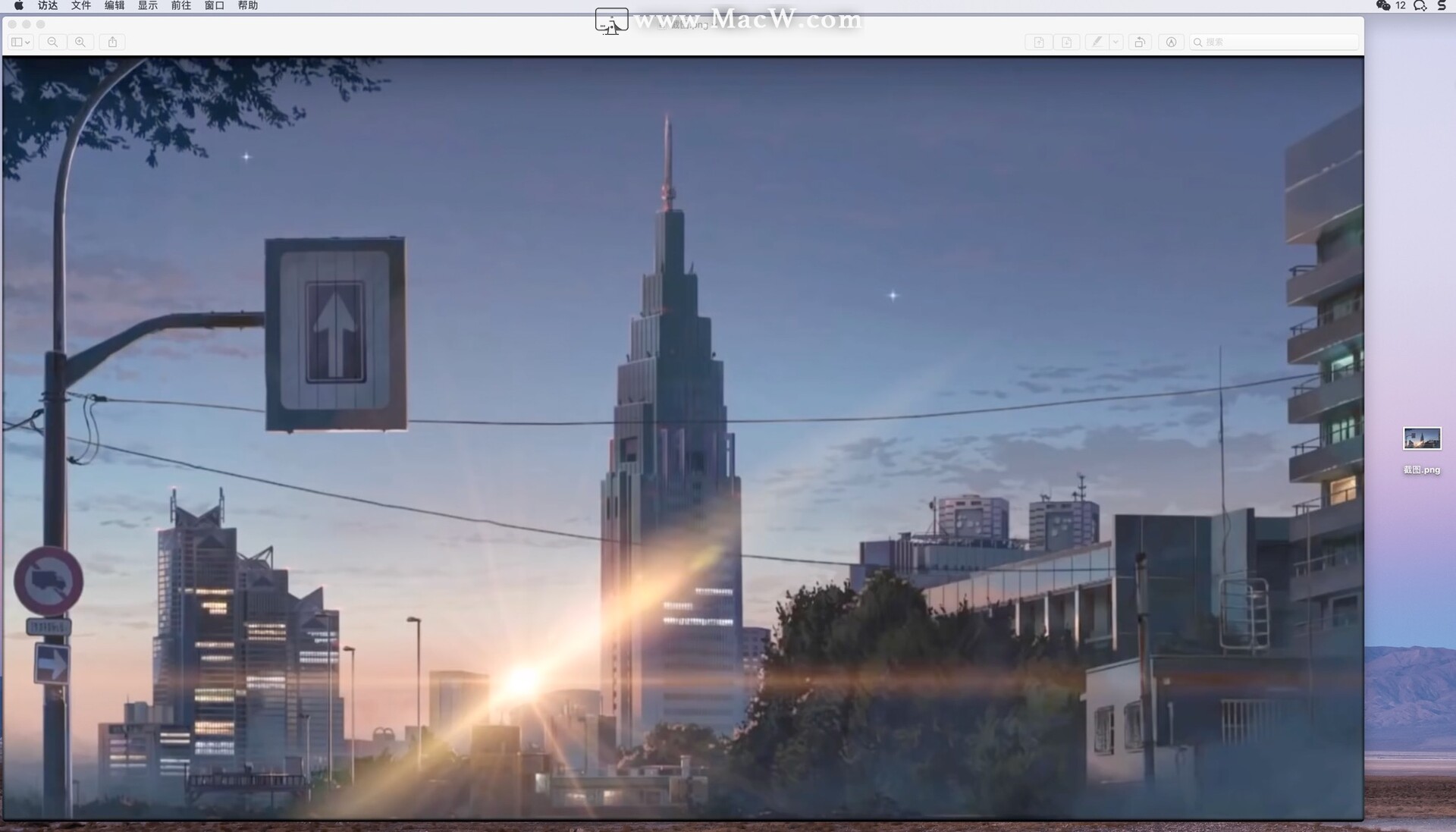Show the markup toolbar
Image resolution: width=1456 pixels, height=832 pixels.
tap(1171, 42)
